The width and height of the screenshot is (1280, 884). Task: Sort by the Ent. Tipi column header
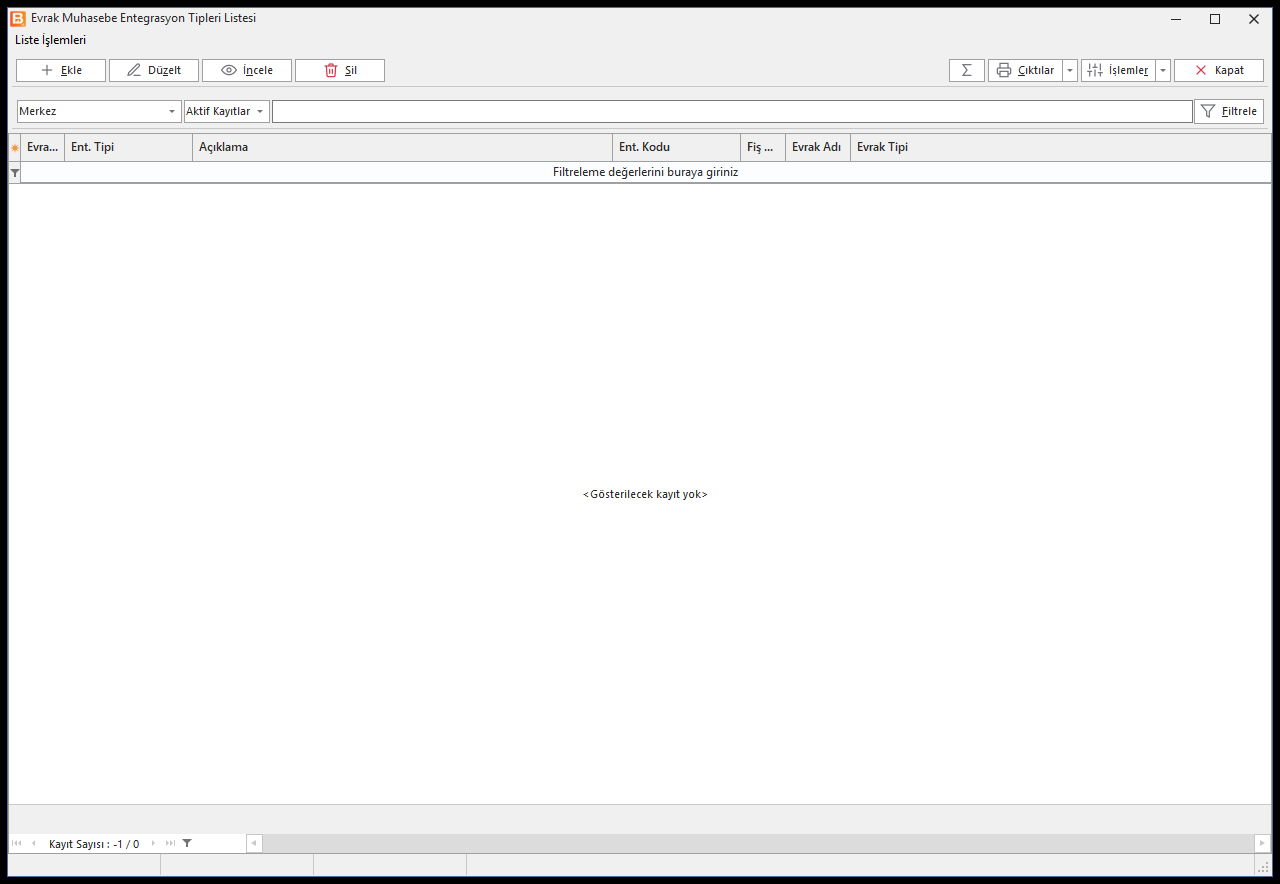(128, 148)
